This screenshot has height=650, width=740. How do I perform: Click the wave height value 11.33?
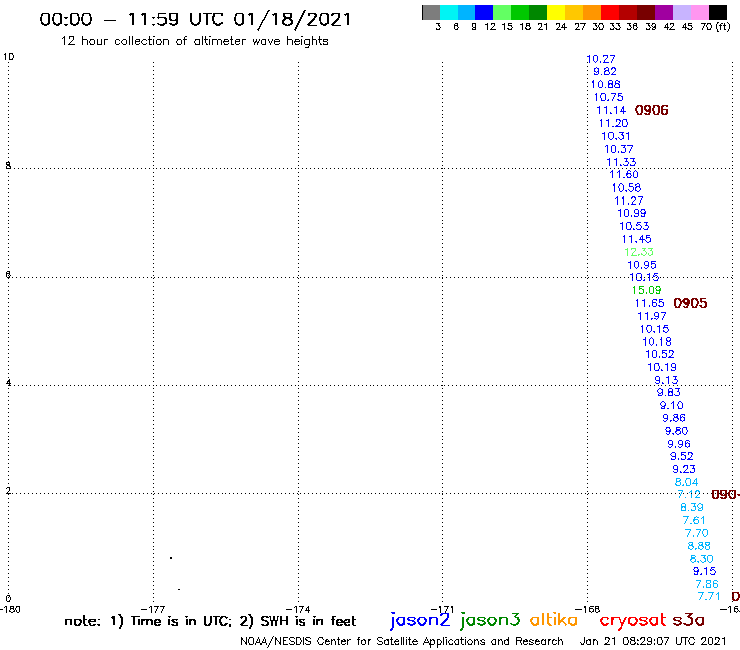pos(621,162)
